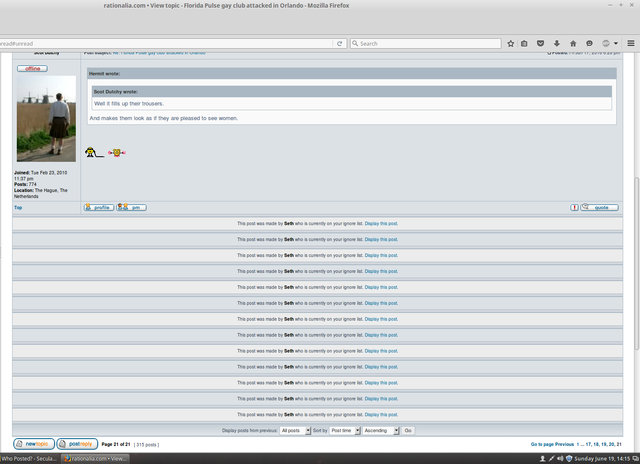Image resolution: width=640 pixels, height=464 pixels.
Task: Choose sort order from 'Ascending' dropdown
Action: coord(381,430)
